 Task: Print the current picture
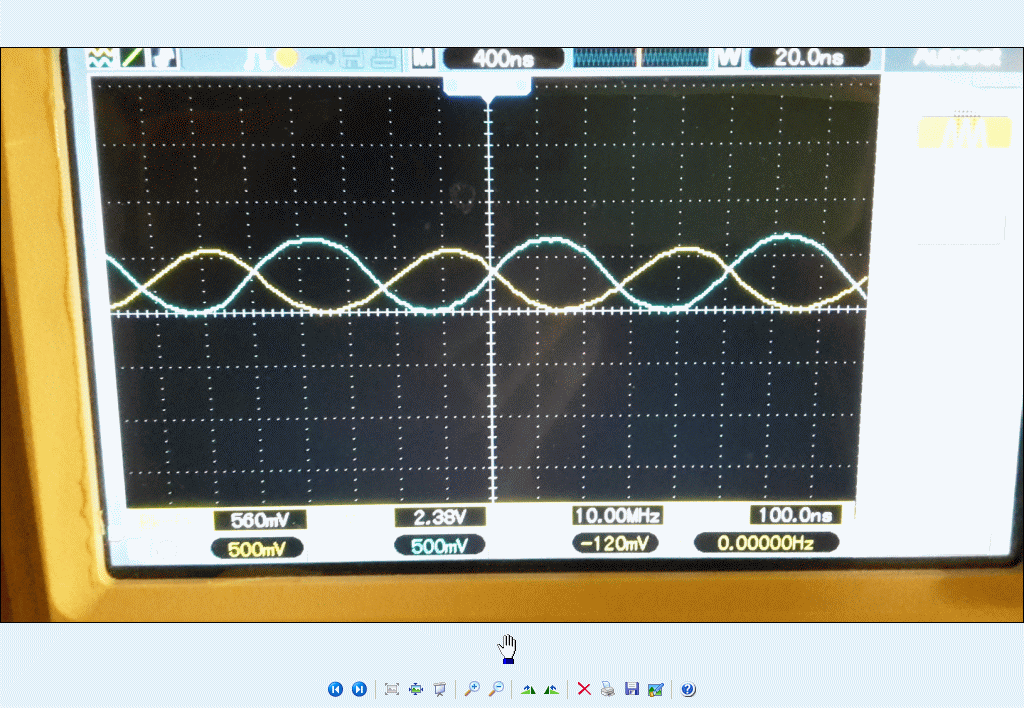coord(607,689)
